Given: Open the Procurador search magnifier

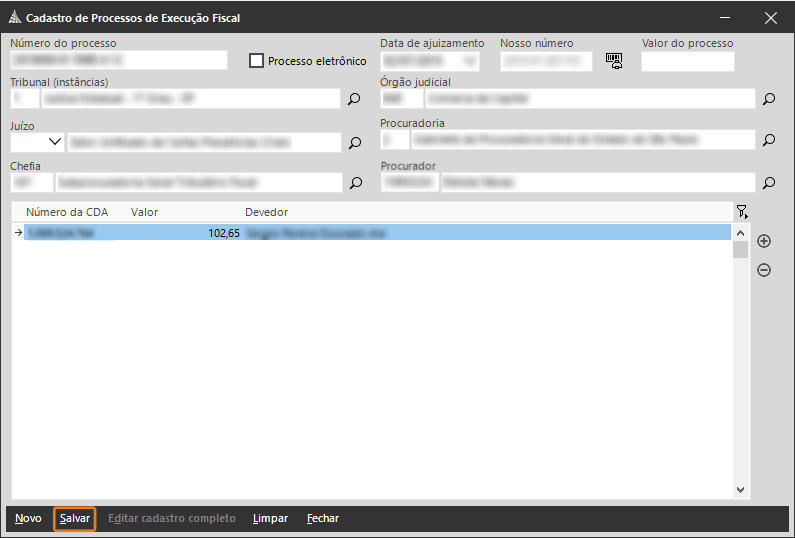Looking at the screenshot, I should tap(768, 184).
